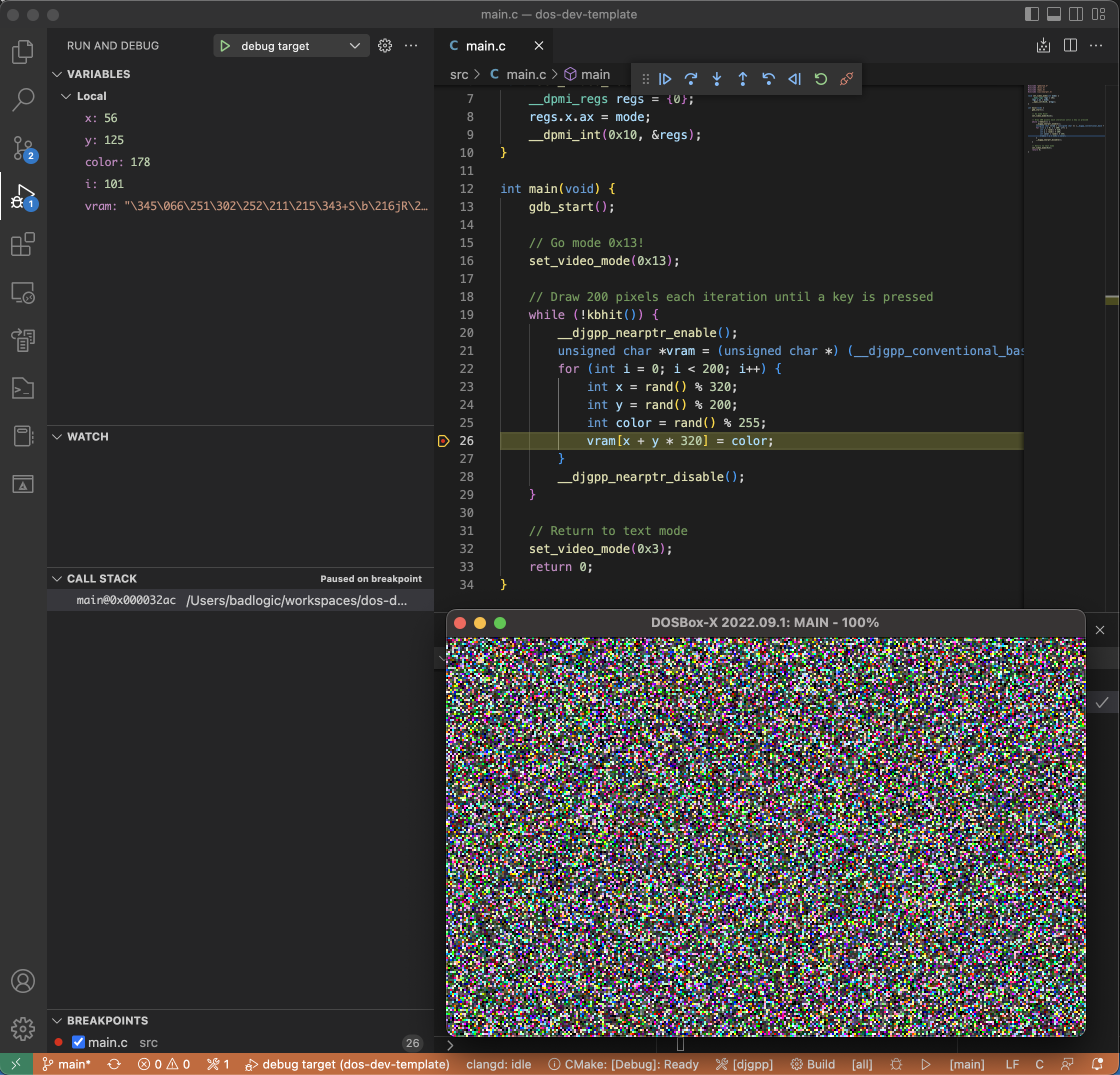Click the main* git branch indicator
Screen dimensions: 1120x1075
tap(67, 1064)
